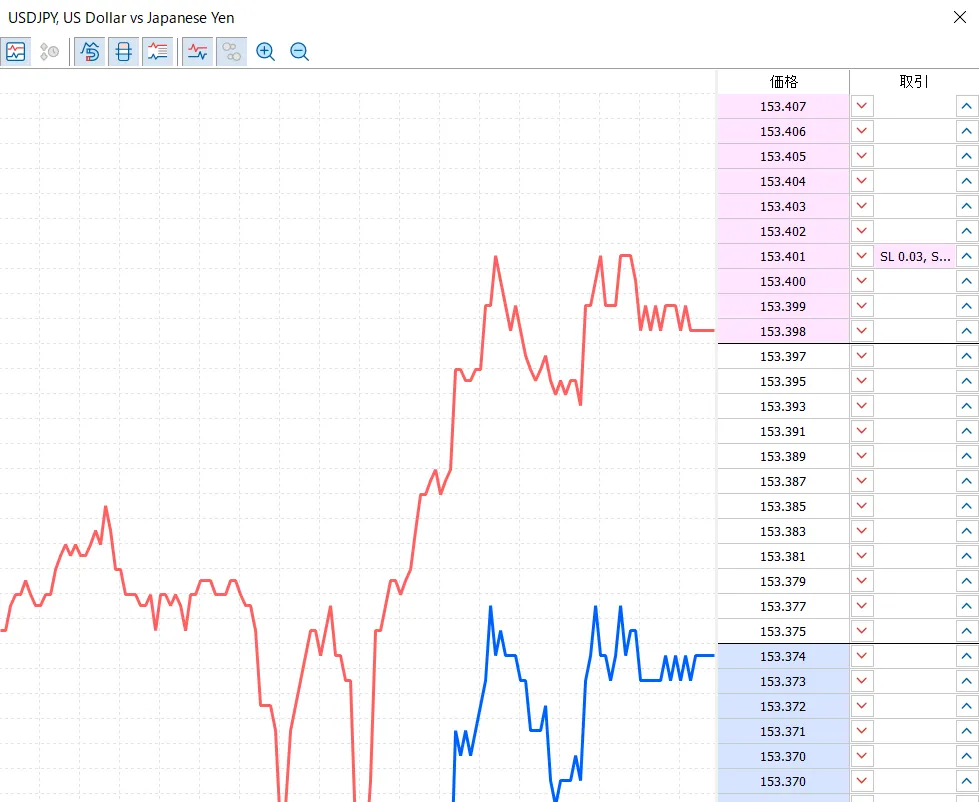
Task: Click the 取引 column header
Action: click(914, 82)
